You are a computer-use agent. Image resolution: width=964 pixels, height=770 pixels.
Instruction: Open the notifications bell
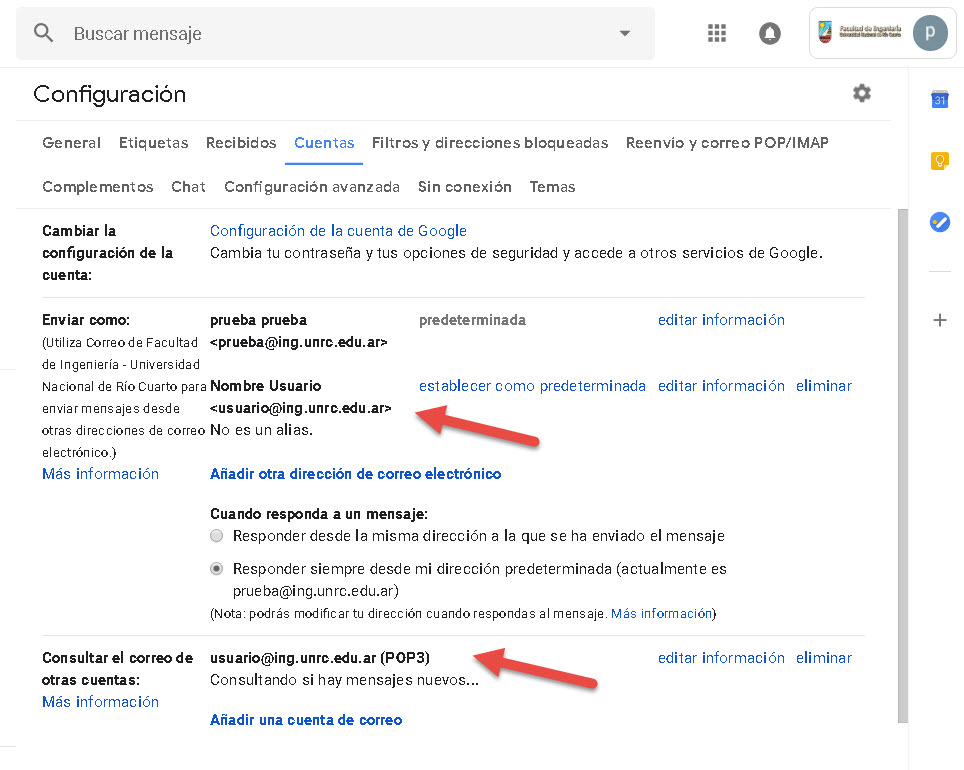coord(770,33)
